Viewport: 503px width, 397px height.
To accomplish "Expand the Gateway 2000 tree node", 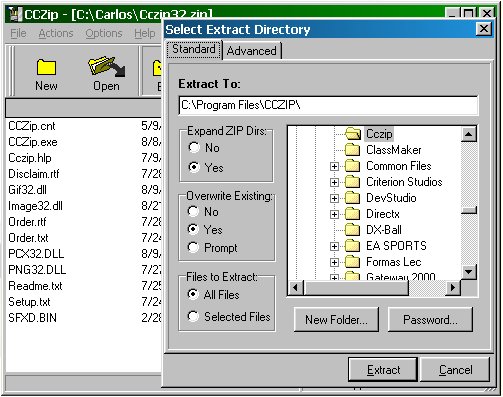I will 334,277.
